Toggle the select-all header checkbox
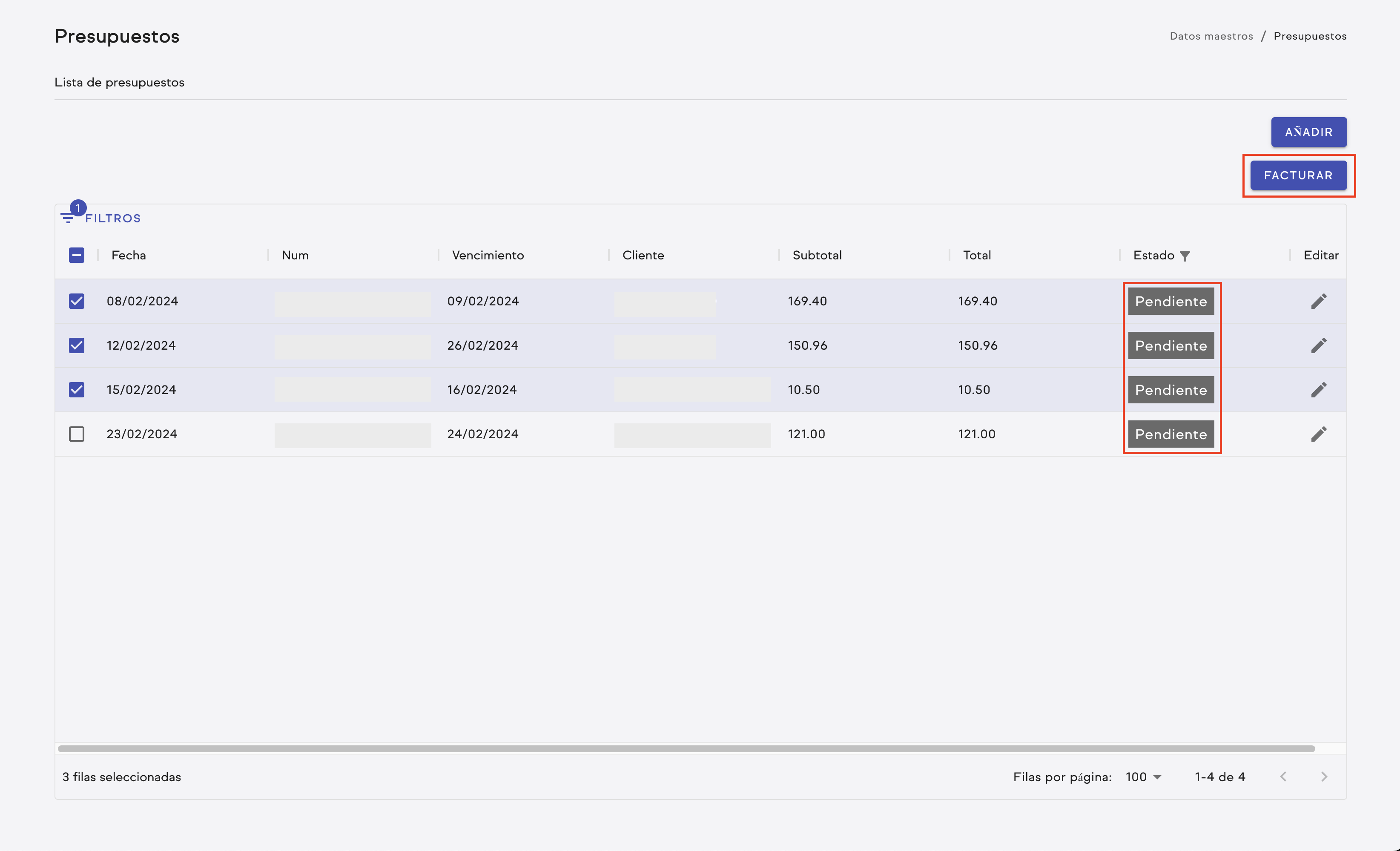 (x=77, y=255)
